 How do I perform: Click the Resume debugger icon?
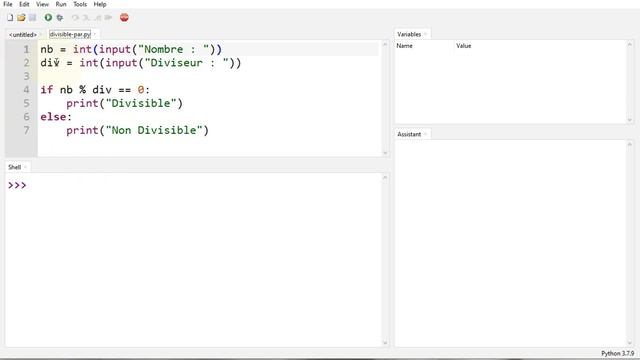[108, 18]
